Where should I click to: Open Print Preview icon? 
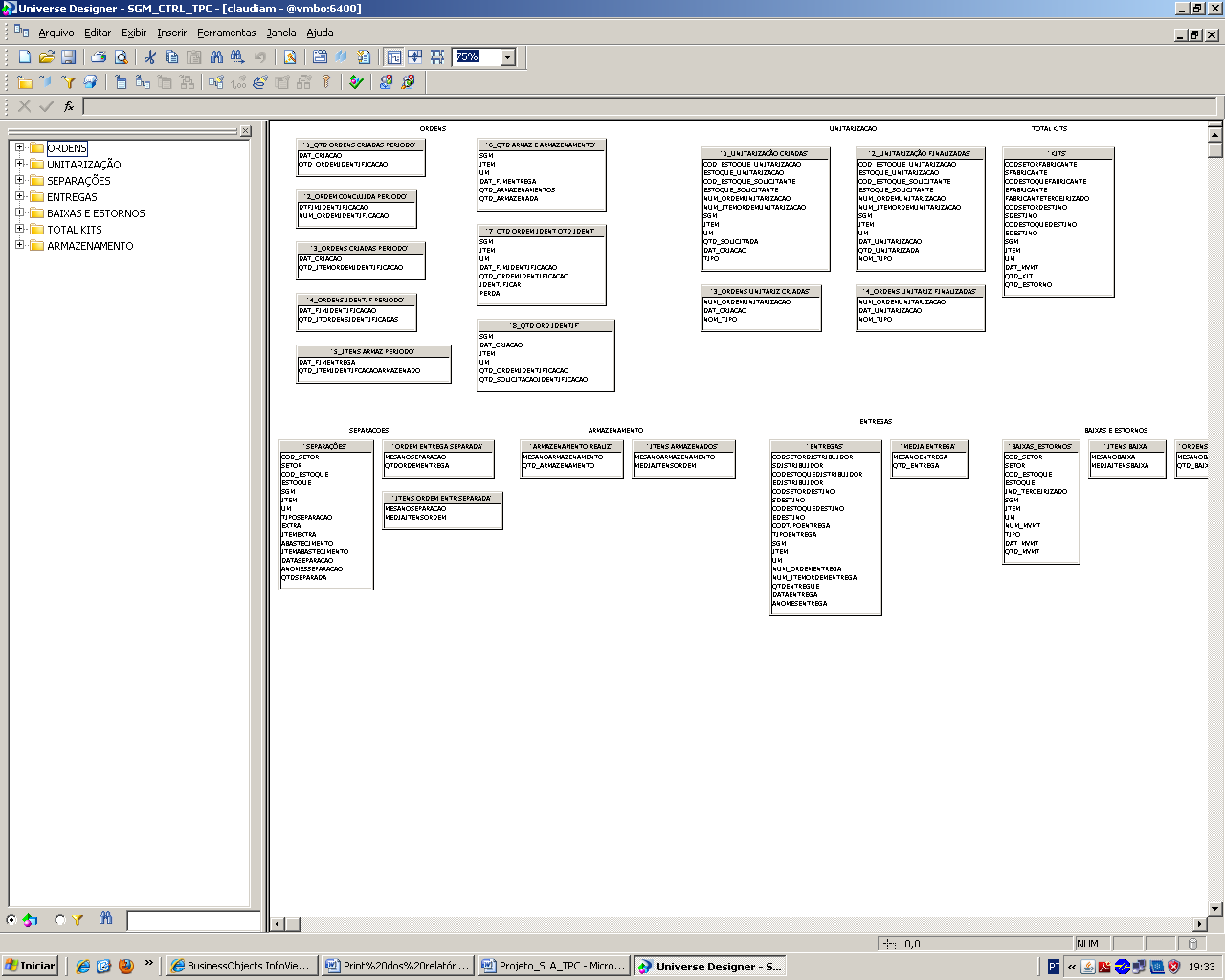(121, 57)
